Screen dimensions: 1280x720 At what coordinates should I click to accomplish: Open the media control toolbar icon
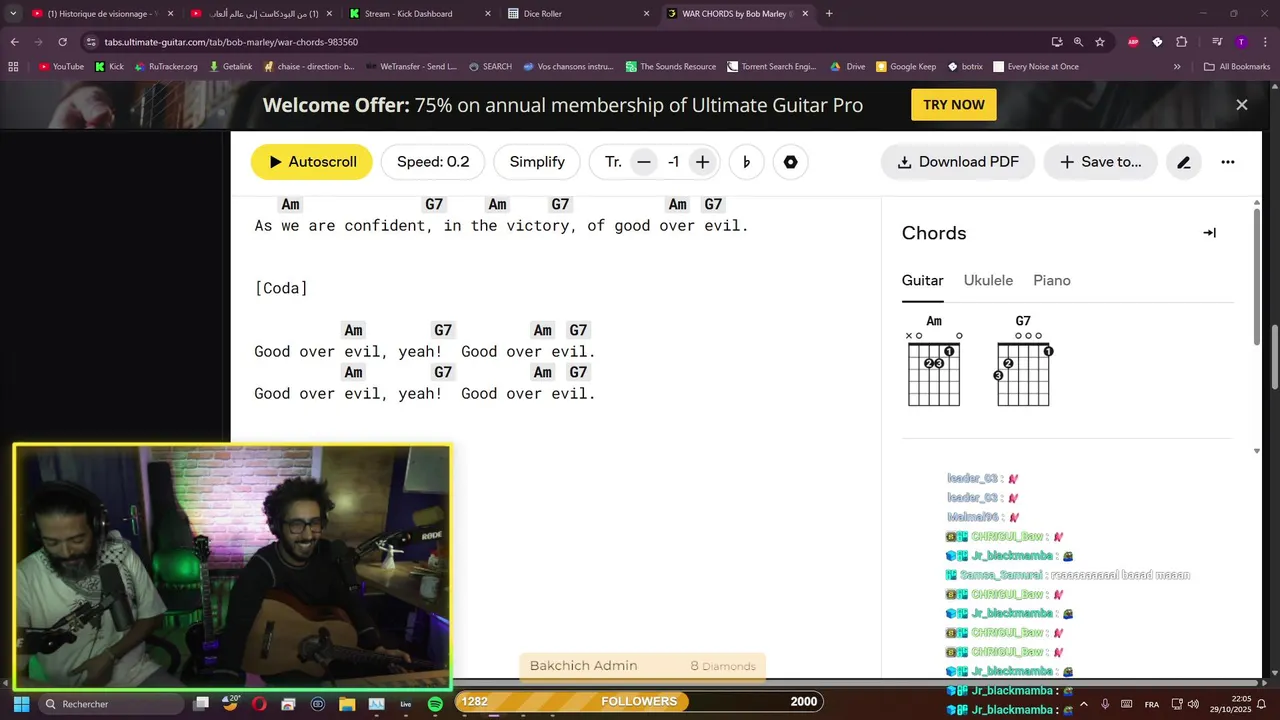[1217, 42]
